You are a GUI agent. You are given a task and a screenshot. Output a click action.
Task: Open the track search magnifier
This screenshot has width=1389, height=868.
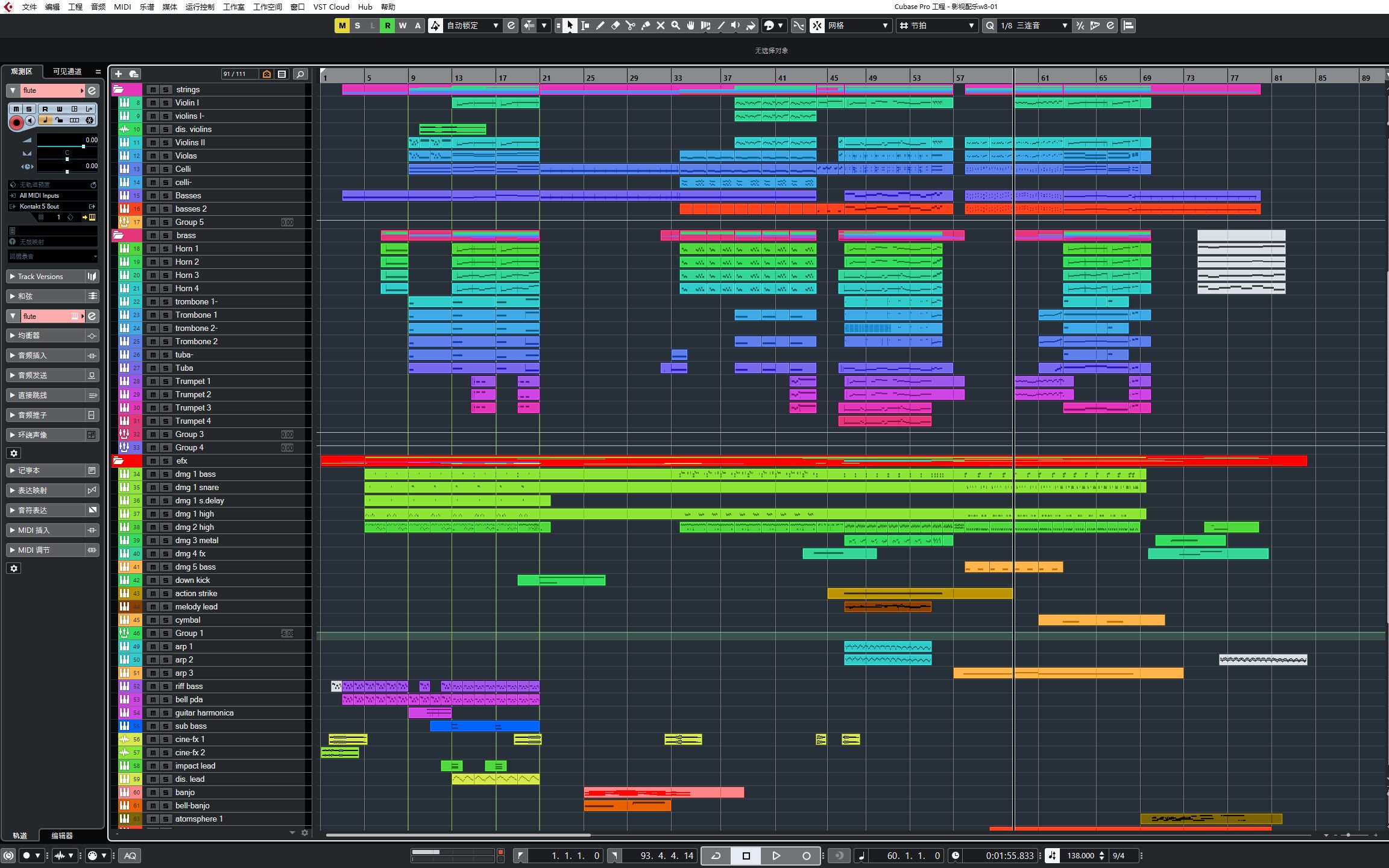click(x=300, y=74)
